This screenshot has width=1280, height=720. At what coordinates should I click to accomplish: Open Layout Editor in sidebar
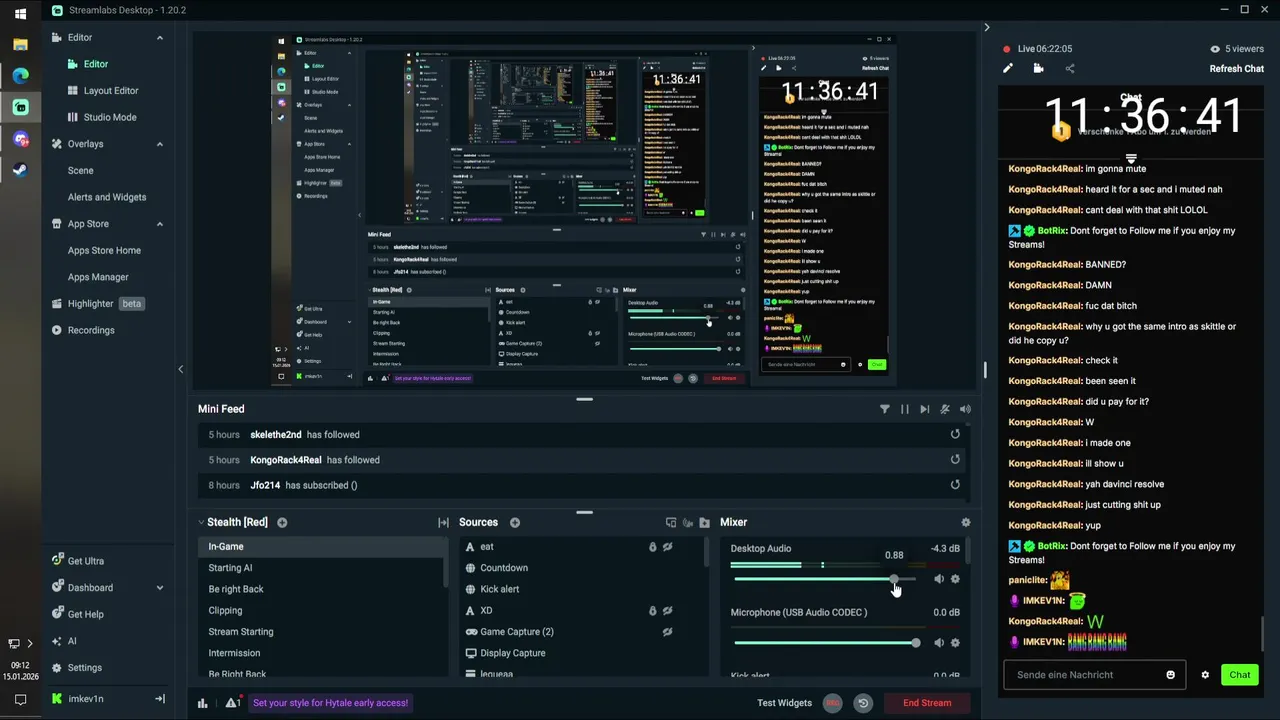[x=111, y=90]
